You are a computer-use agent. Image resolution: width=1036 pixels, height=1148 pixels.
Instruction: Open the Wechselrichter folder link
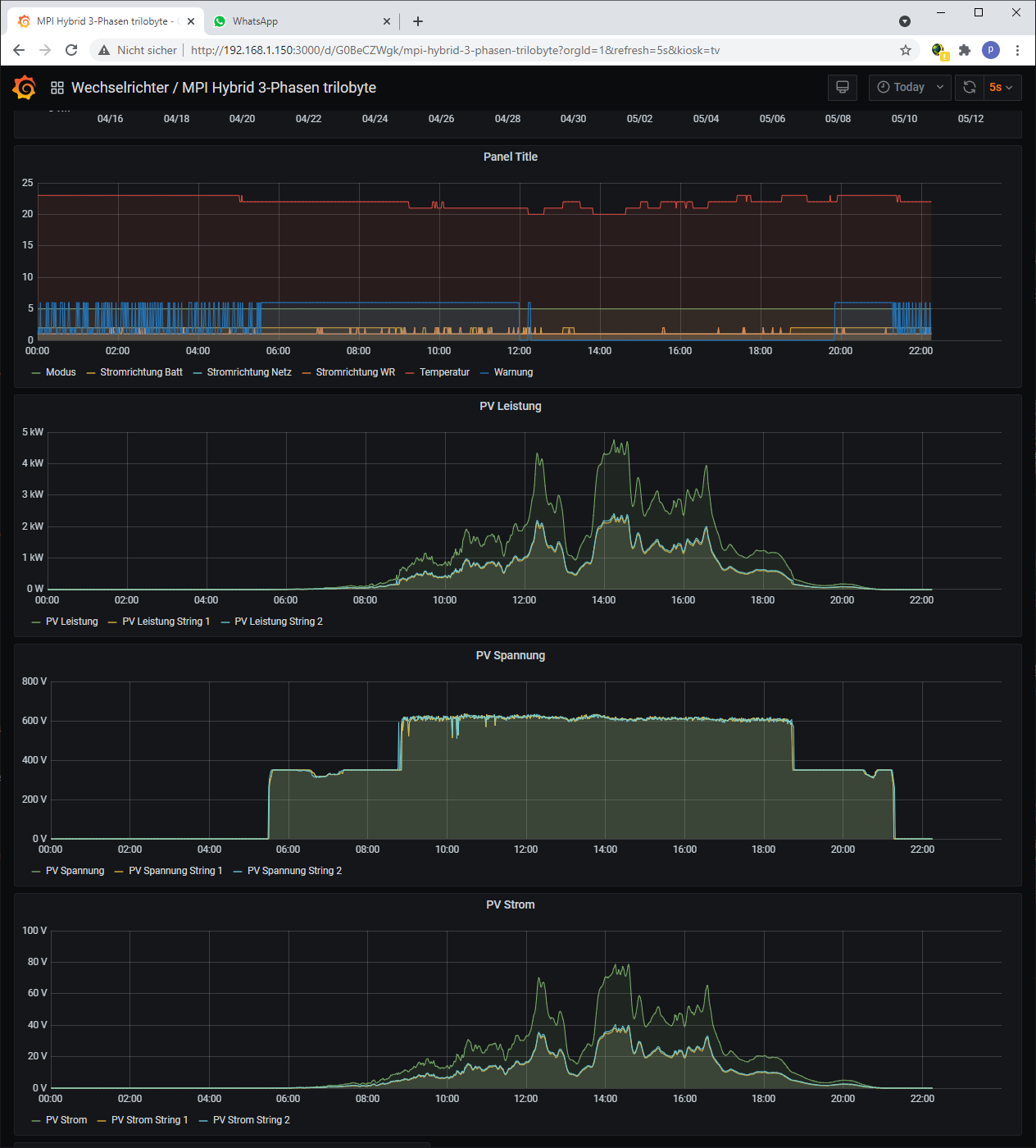pyautogui.click(x=120, y=88)
